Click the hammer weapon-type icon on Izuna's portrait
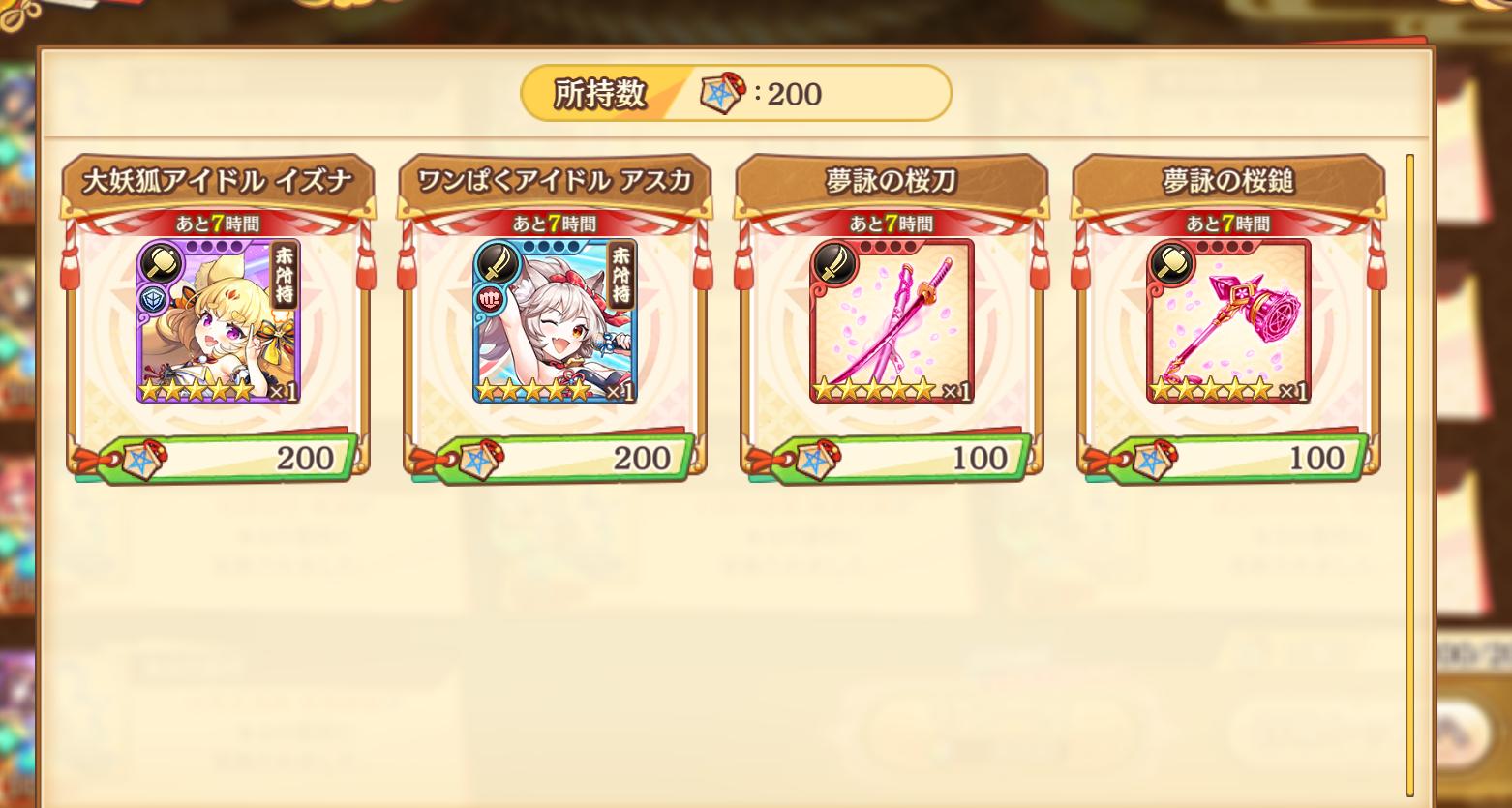 click(x=160, y=262)
